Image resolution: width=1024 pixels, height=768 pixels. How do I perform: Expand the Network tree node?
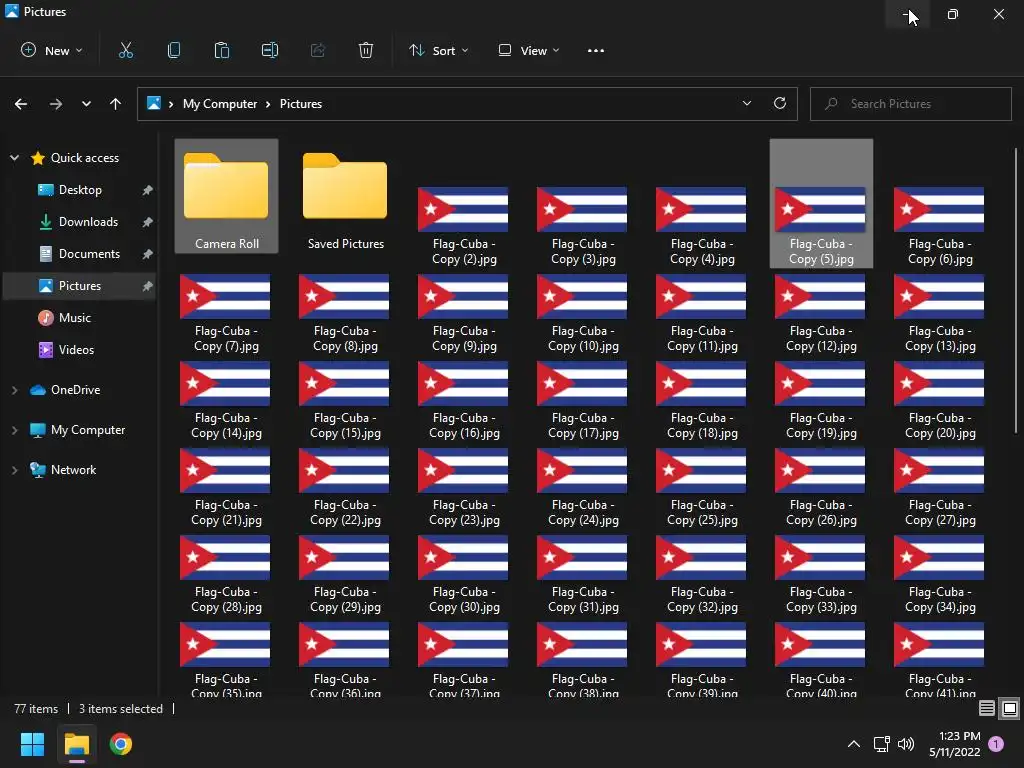tap(14, 470)
